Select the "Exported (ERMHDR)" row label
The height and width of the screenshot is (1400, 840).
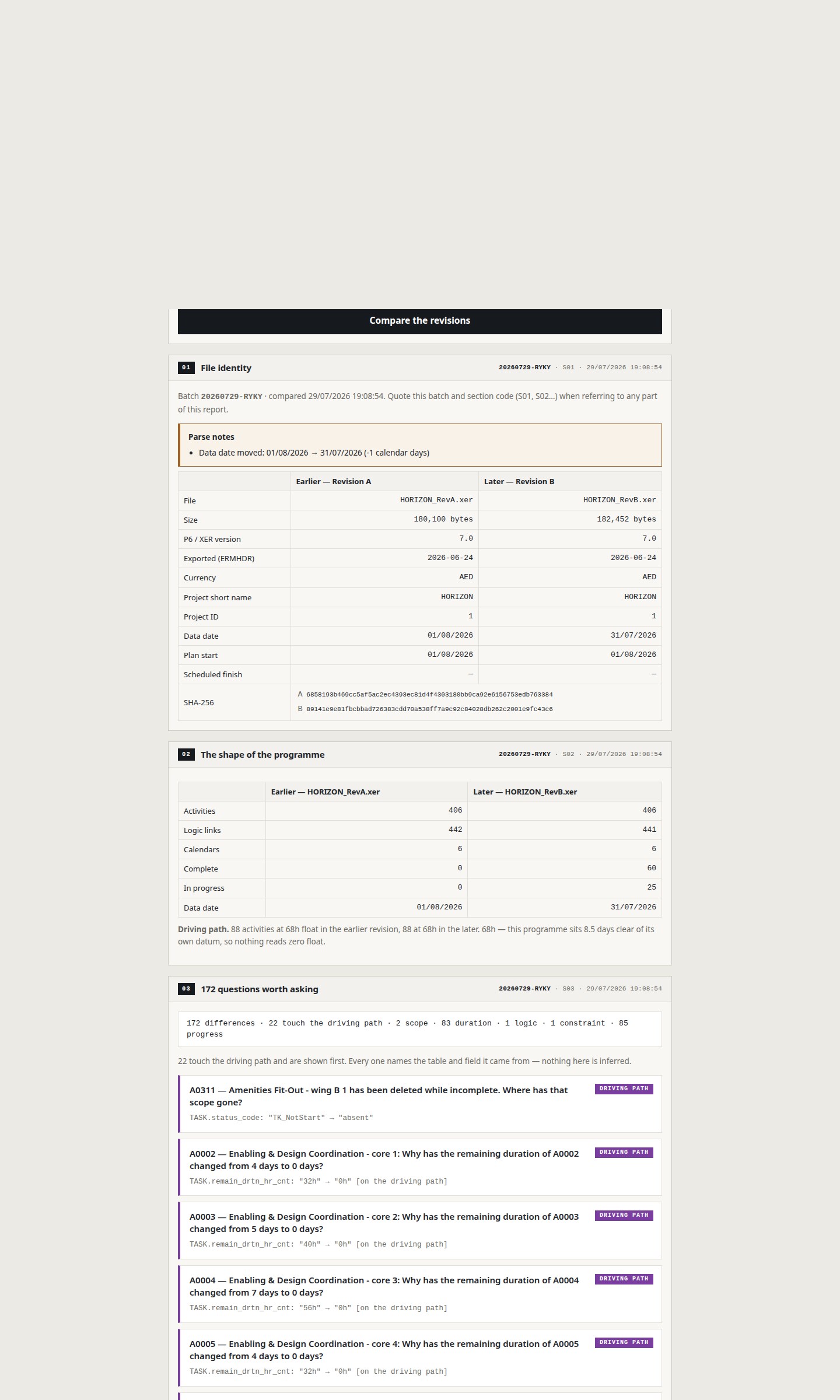point(219,559)
